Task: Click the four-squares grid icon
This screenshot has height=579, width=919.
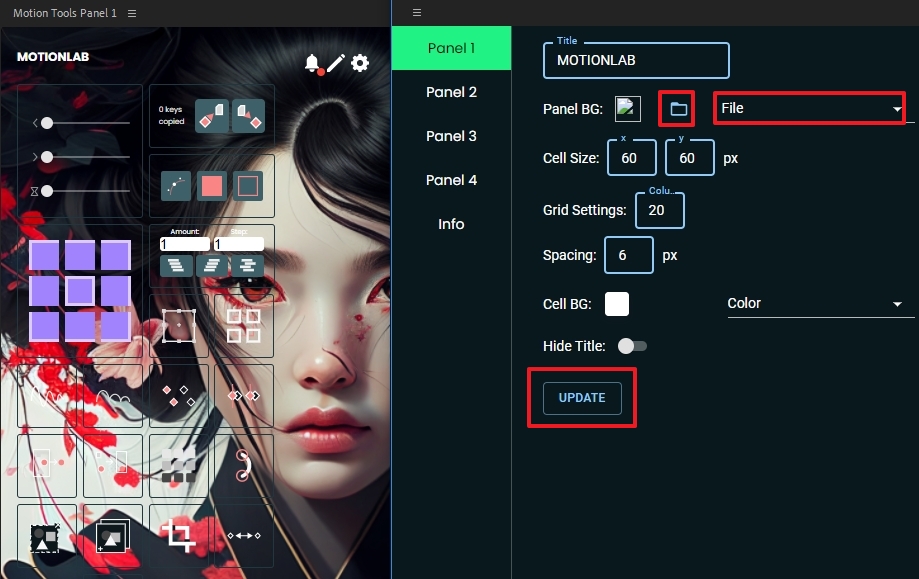Action: pyautogui.click(x=243, y=325)
